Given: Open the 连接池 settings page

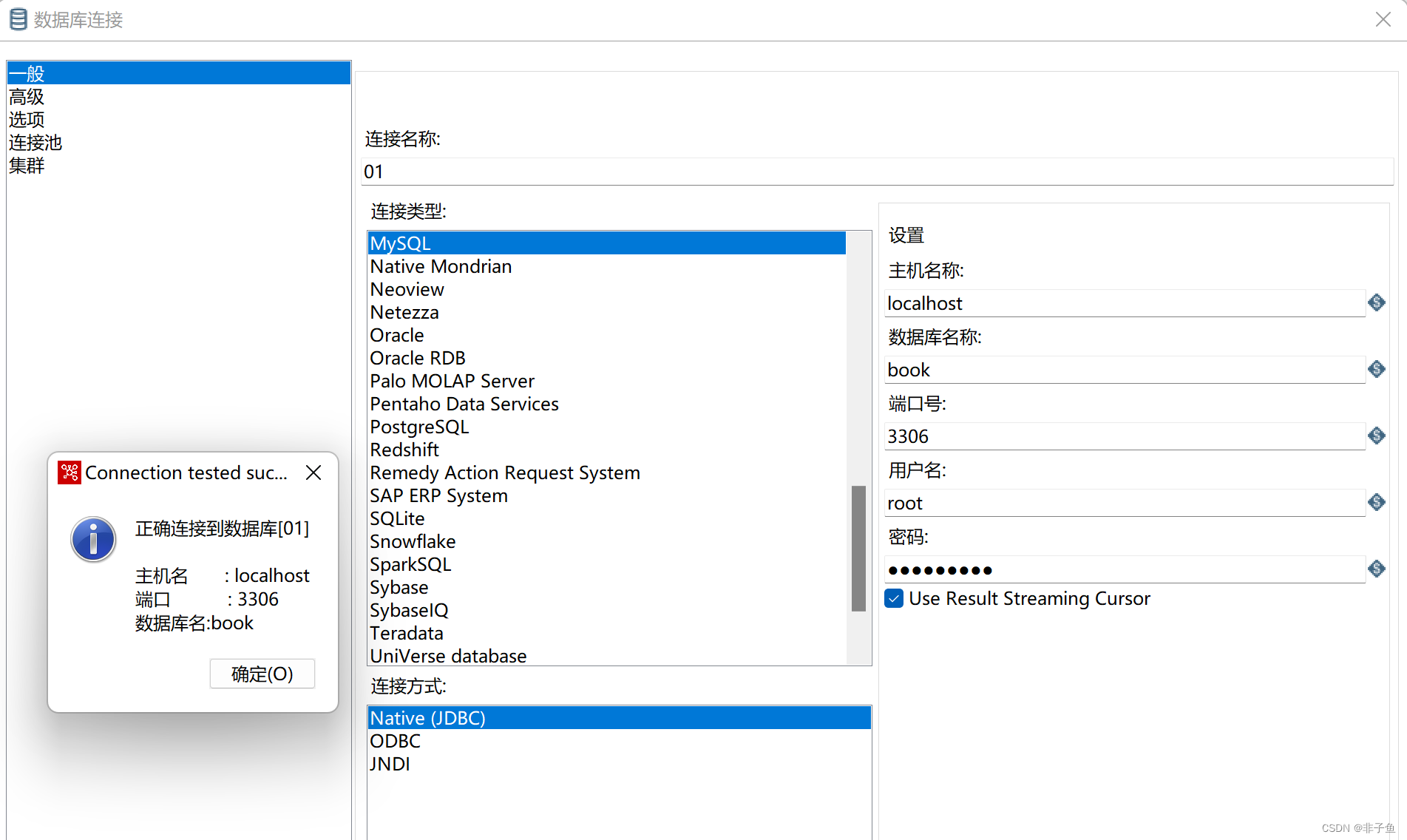Looking at the screenshot, I should point(35,142).
